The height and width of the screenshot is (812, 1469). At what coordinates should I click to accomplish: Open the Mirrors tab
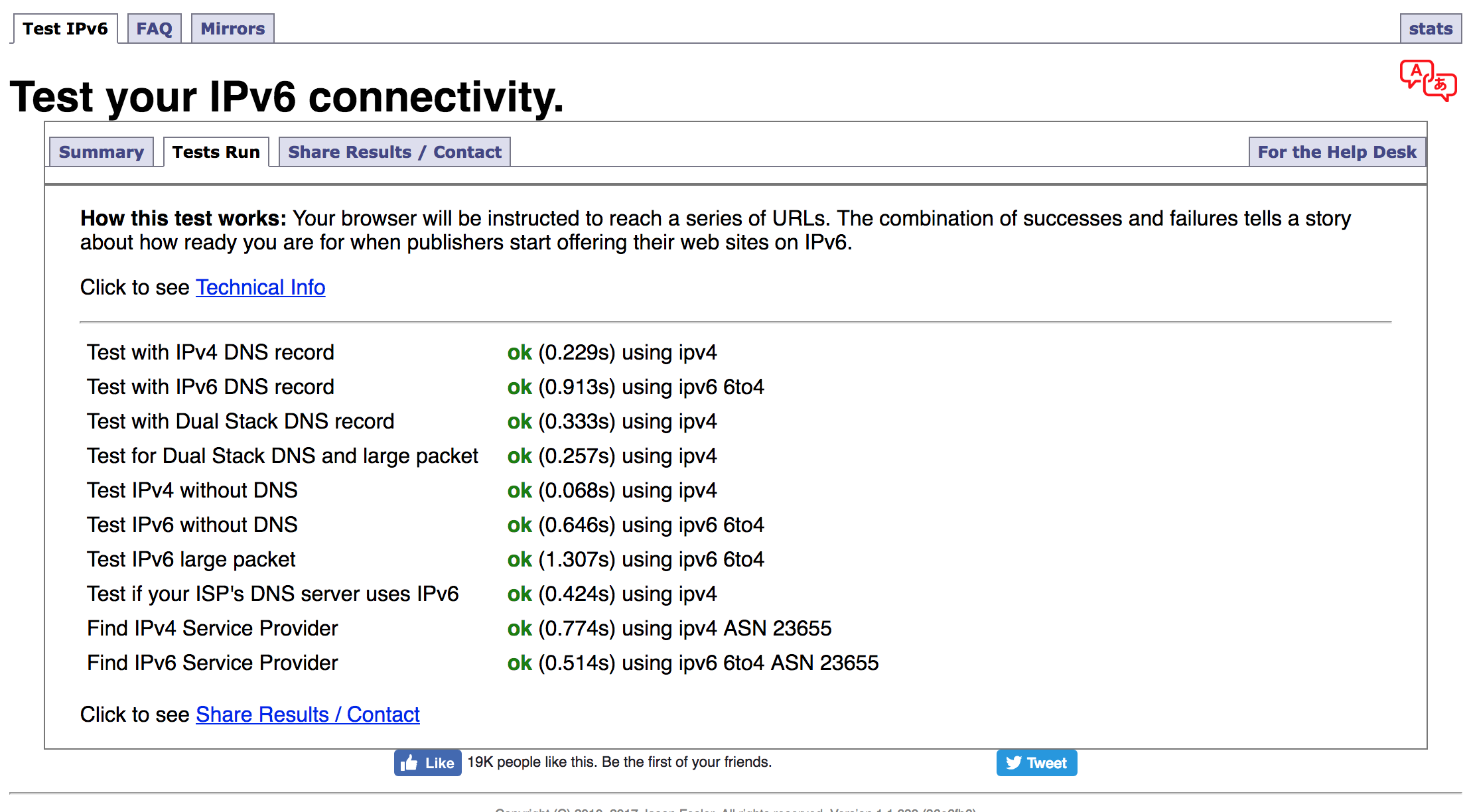click(232, 29)
